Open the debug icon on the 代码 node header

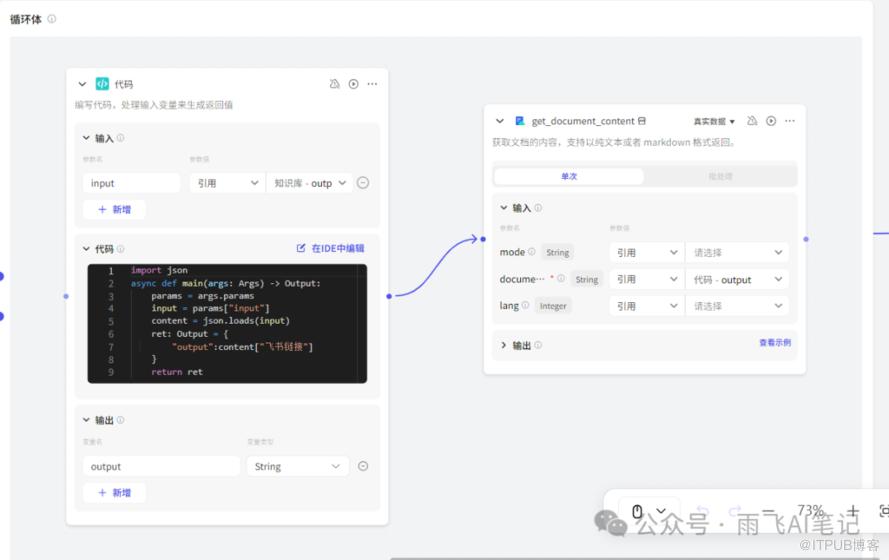[335, 84]
